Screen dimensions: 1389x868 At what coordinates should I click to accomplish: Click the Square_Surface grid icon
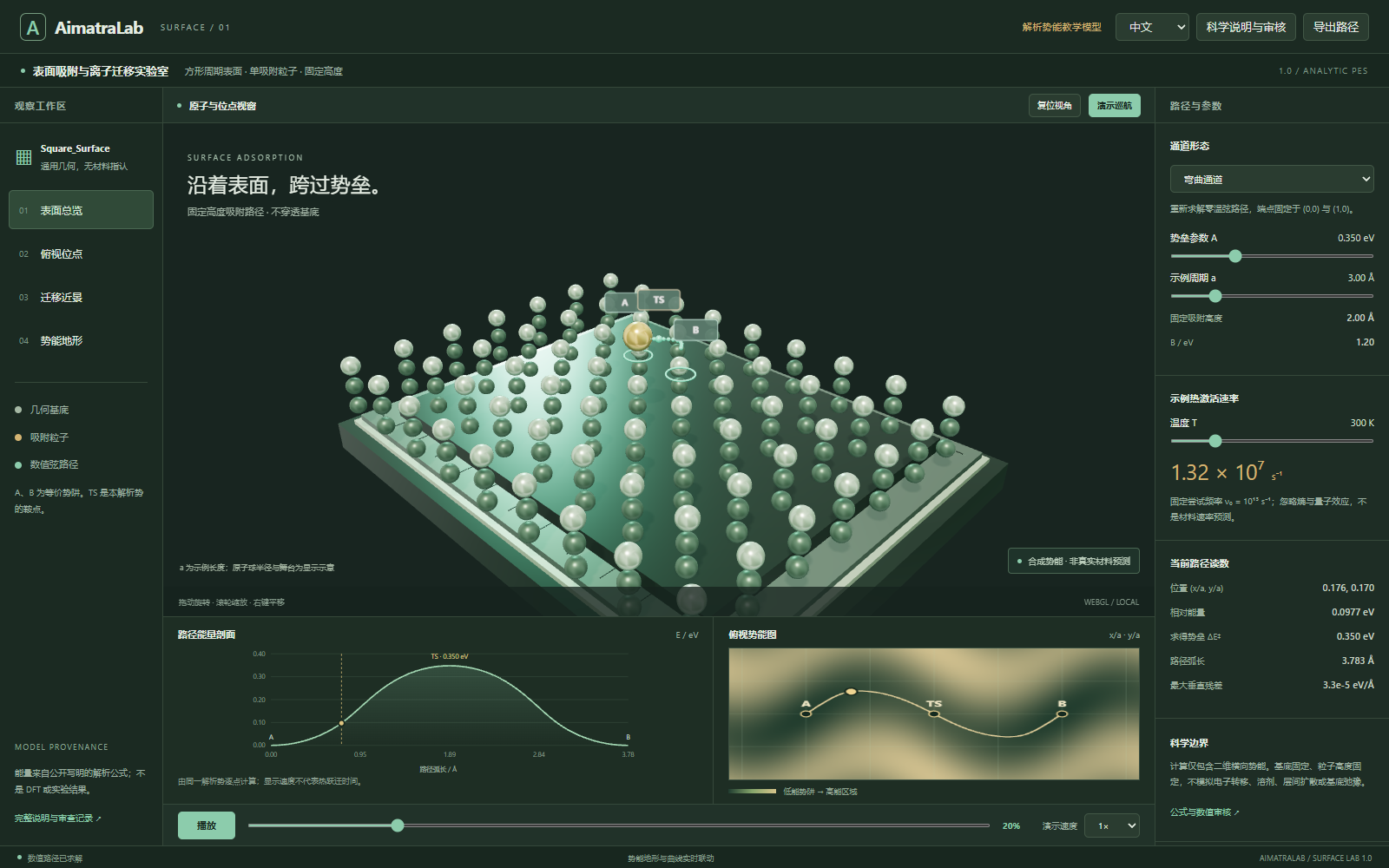click(x=24, y=157)
